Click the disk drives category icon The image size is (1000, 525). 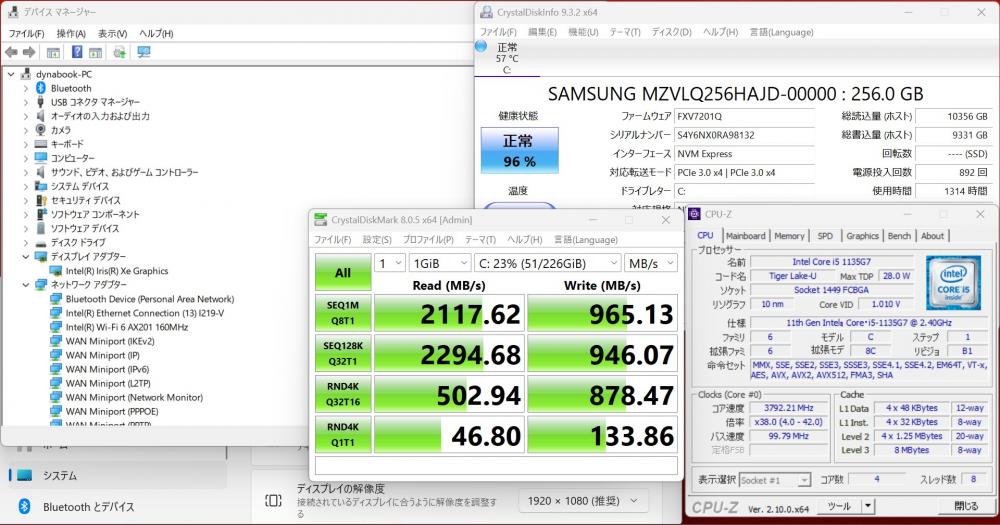point(41,243)
